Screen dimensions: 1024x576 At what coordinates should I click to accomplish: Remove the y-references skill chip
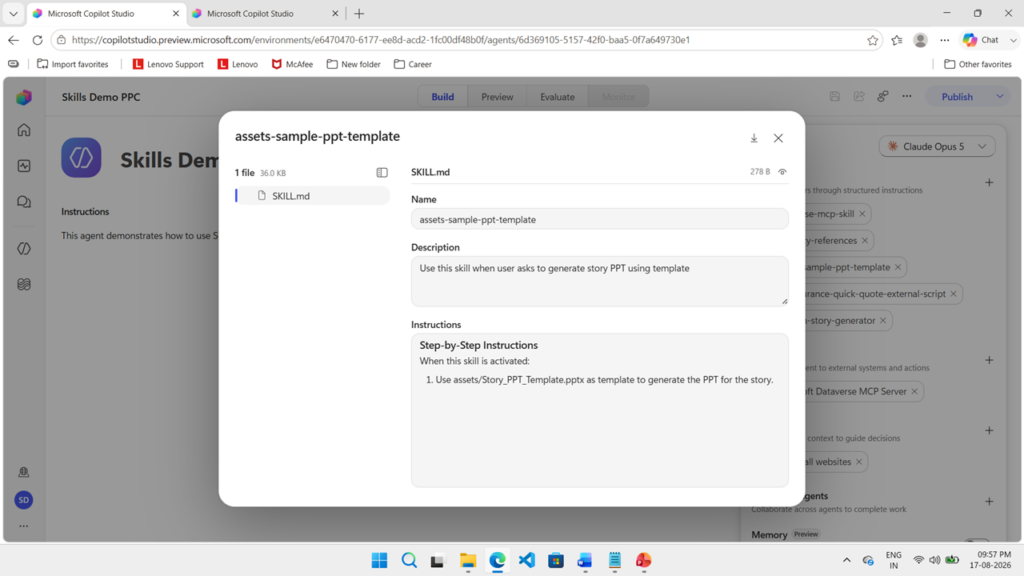[865, 240]
